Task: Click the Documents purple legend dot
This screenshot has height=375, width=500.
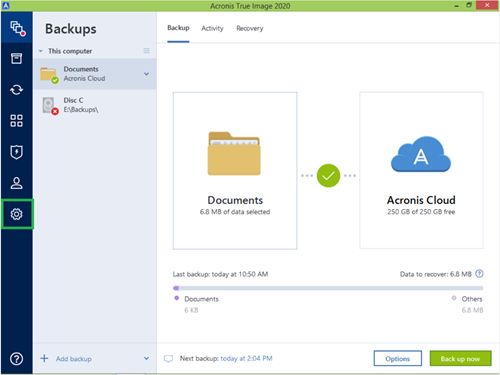Action: coord(177,298)
